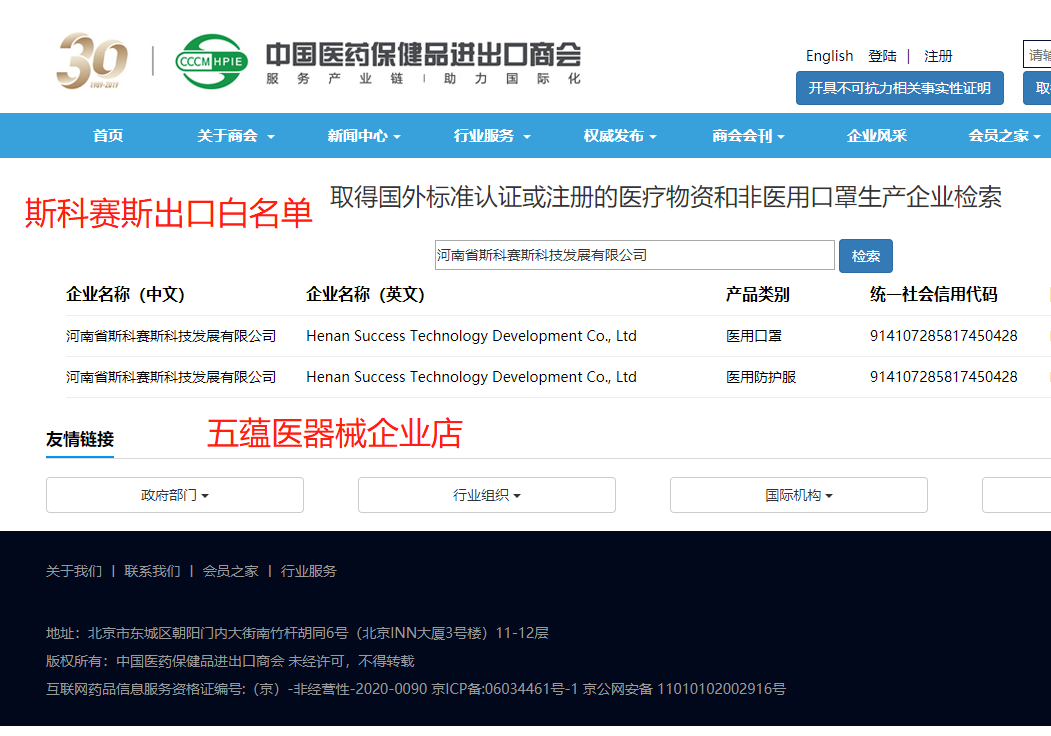Open footer link 行业服务
The width and height of the screenshot is (1051, 736).
308,571
